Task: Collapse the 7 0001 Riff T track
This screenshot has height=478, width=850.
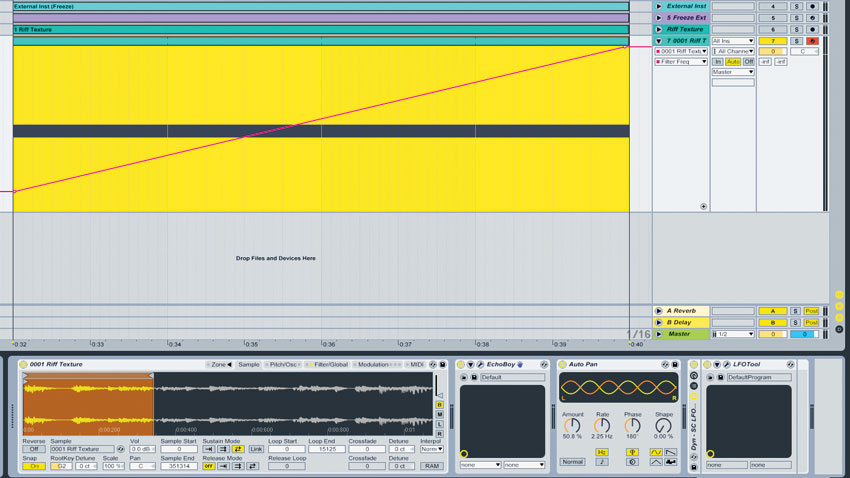Action: click(x=659, y=41)
